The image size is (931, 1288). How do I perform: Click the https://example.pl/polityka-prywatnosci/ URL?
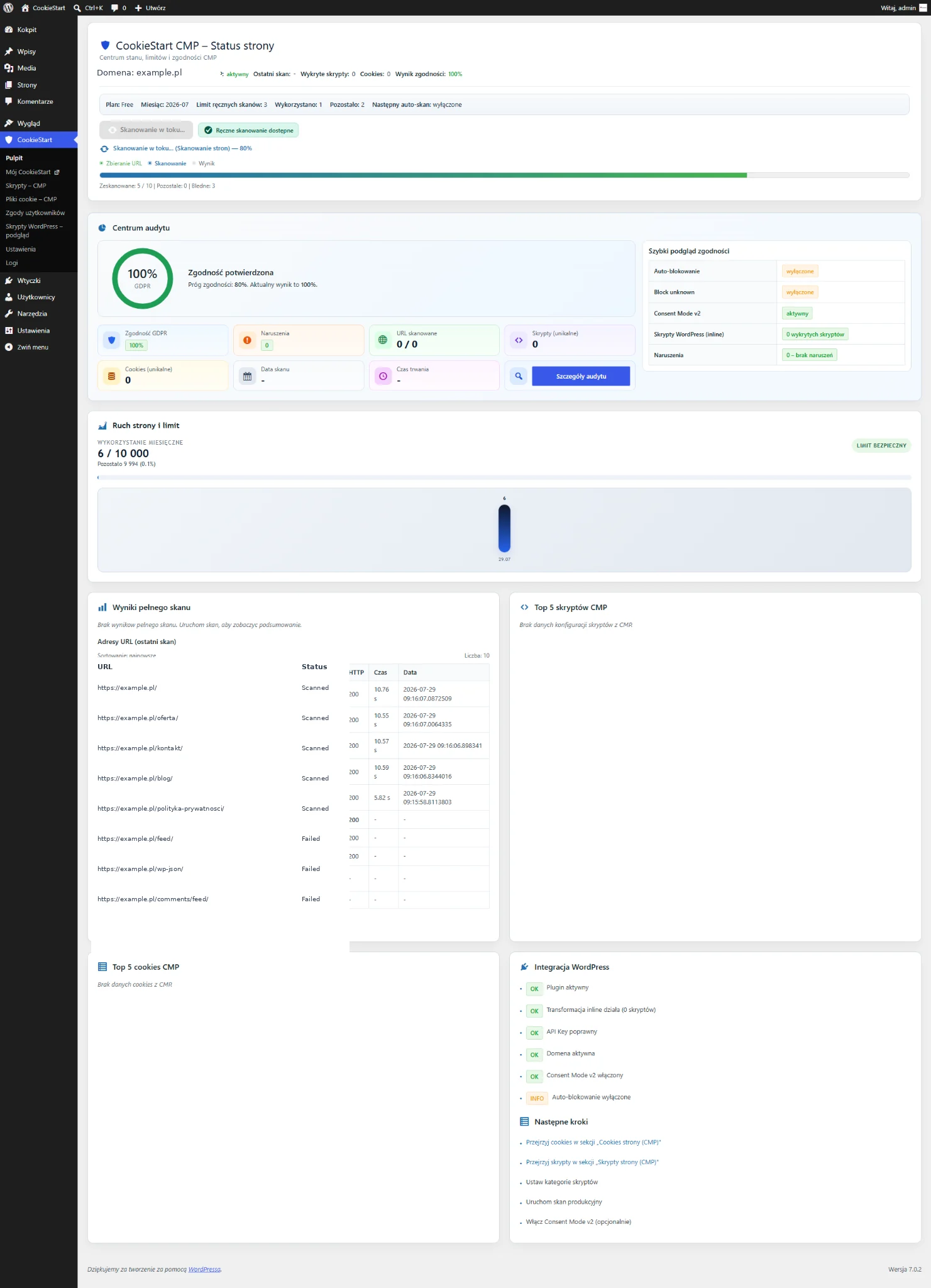tap(160, 809)
